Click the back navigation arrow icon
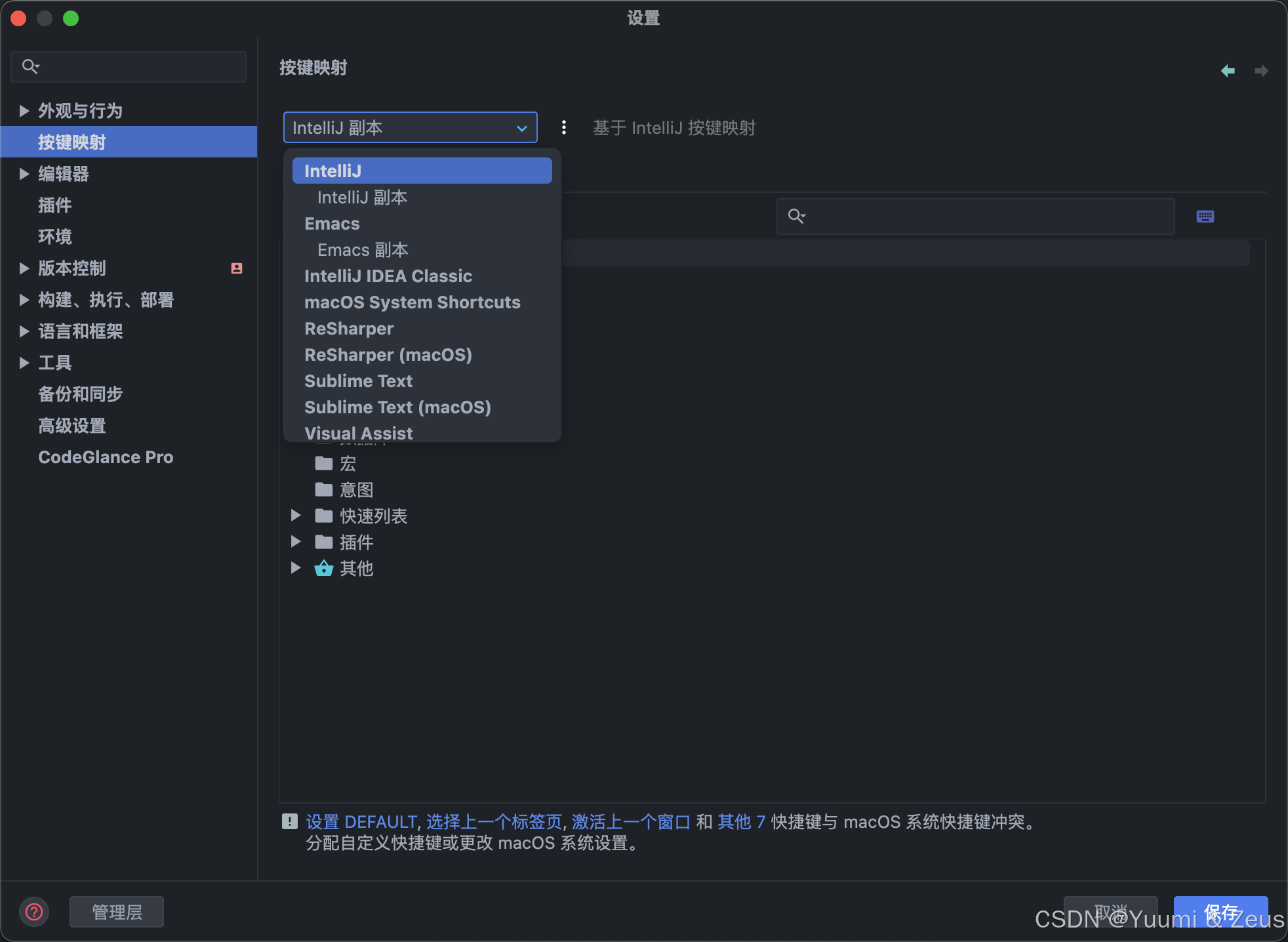 click(1228, 70)
